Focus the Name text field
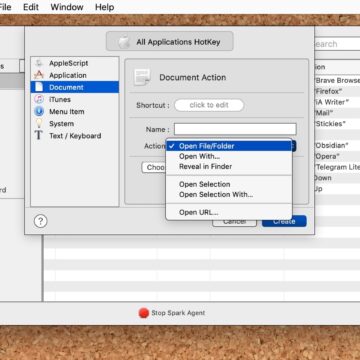360x360 pixels. (x=235, y=129)
